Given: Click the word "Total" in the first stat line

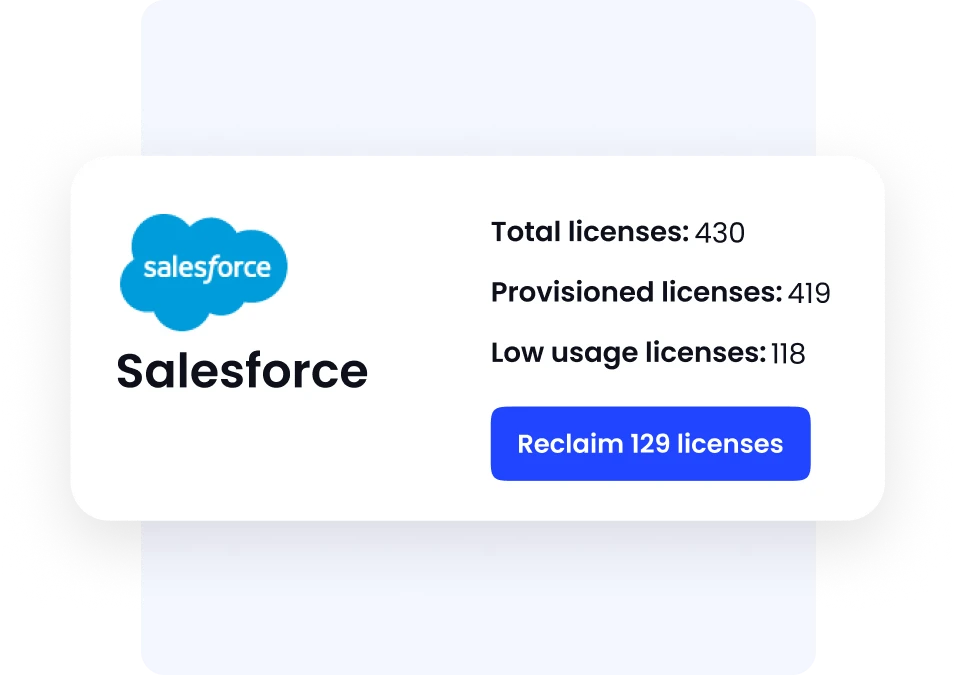Looking at the screenshot, I should pos(526,232).
